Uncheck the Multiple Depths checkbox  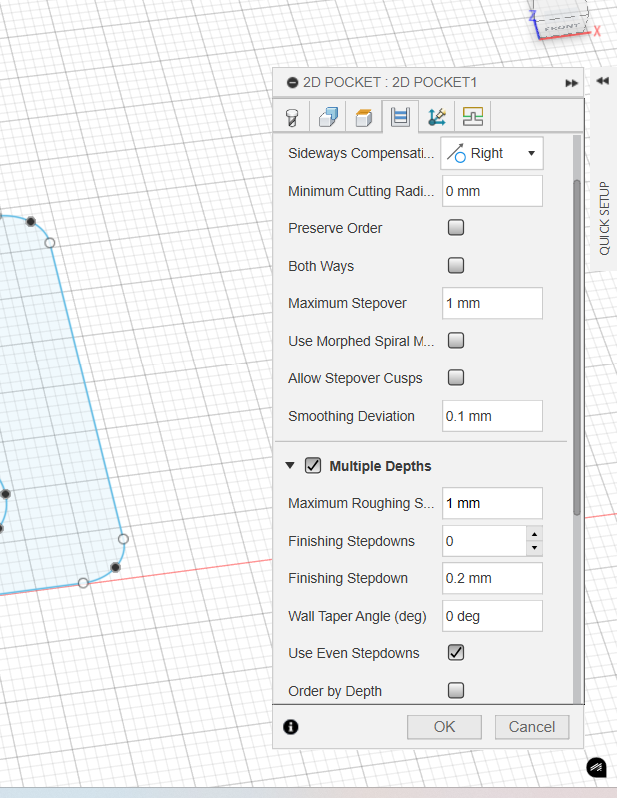pos(313,466)
